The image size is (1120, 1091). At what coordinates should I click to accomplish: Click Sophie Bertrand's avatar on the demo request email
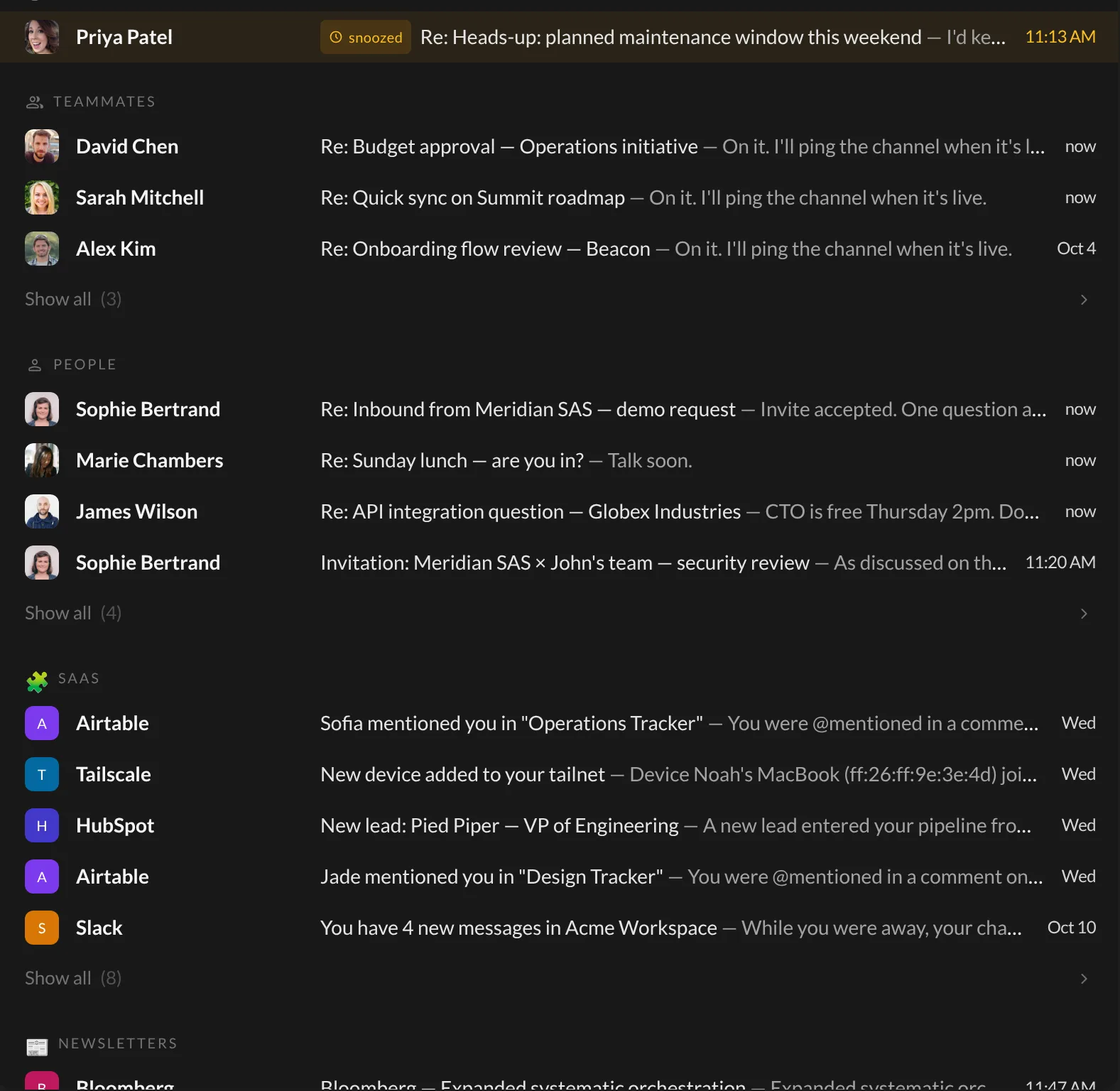[42, 409]
